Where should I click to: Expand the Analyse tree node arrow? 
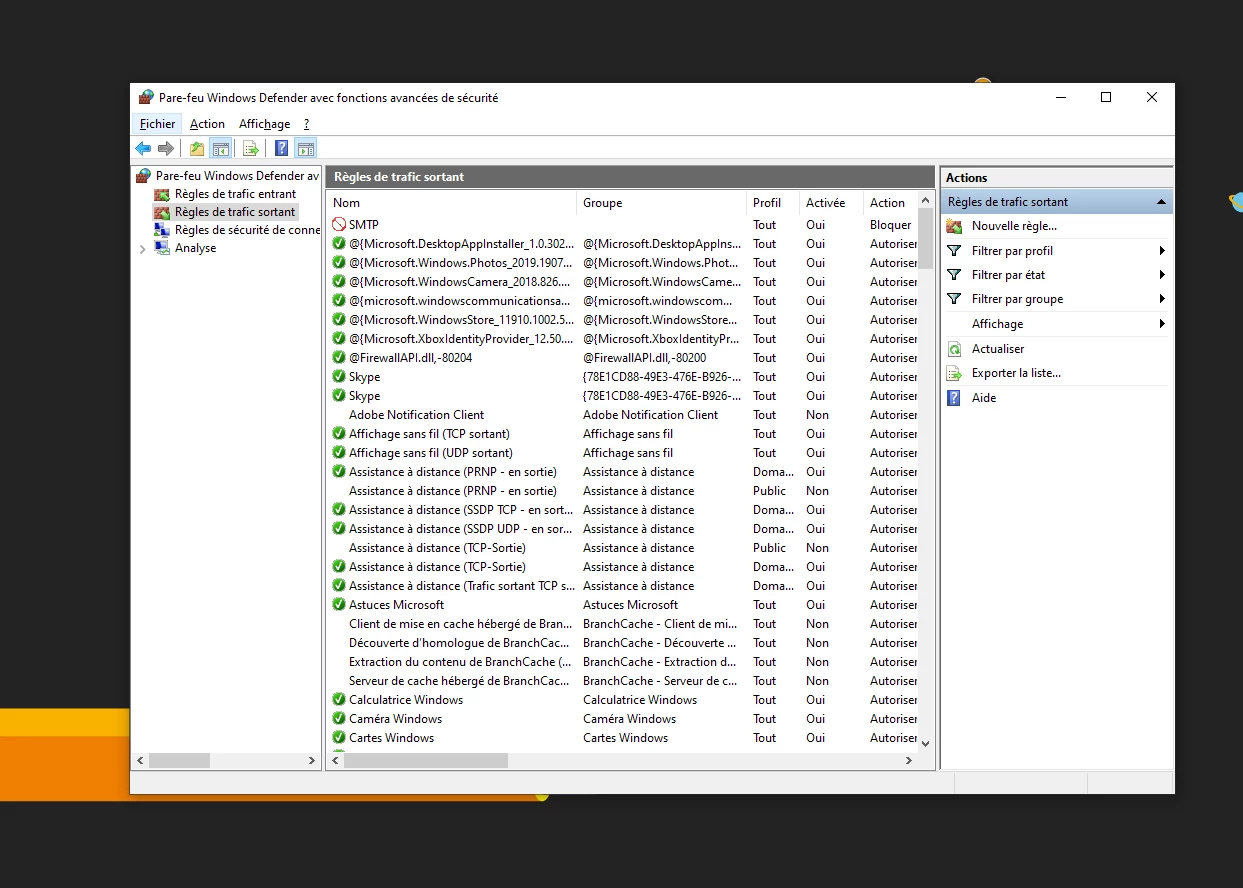coord(142,248)
